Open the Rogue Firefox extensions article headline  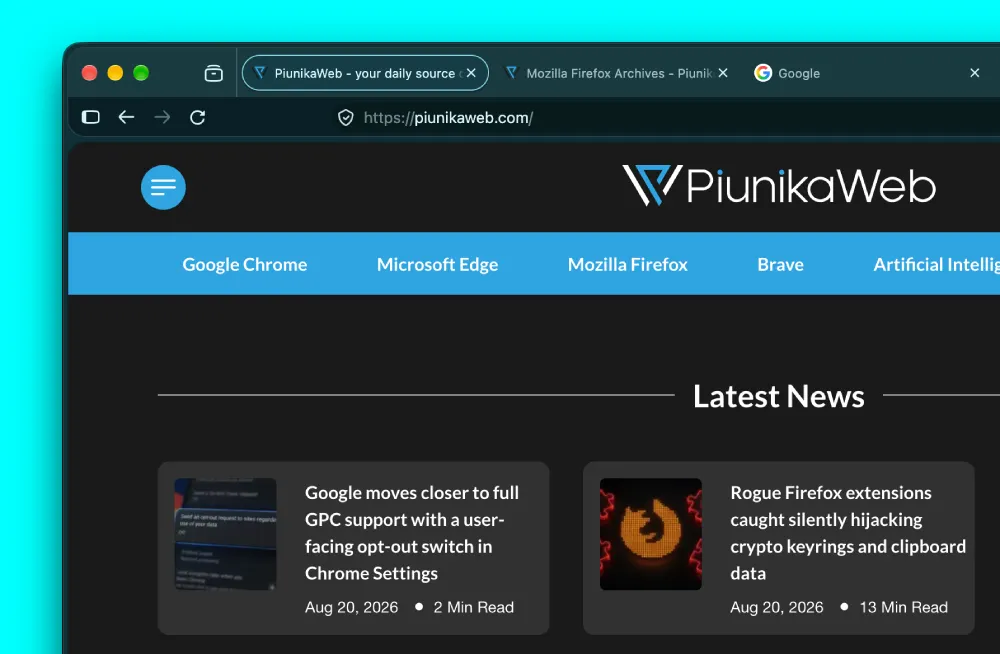848,533
